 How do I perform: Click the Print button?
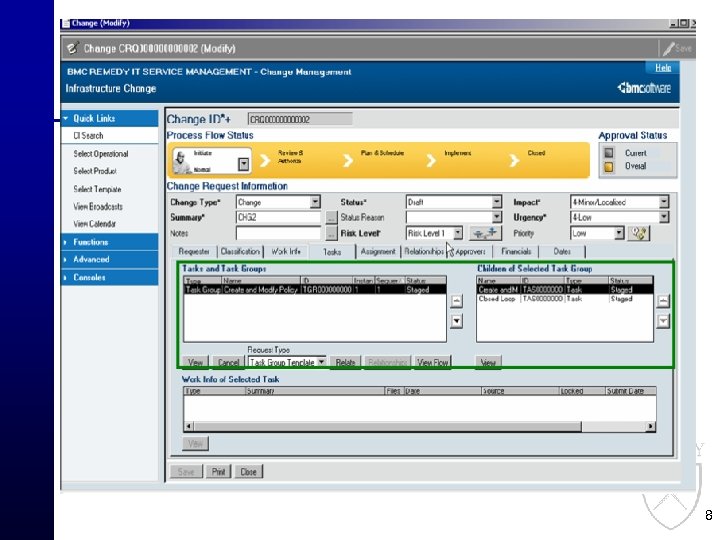coord(219,472)
